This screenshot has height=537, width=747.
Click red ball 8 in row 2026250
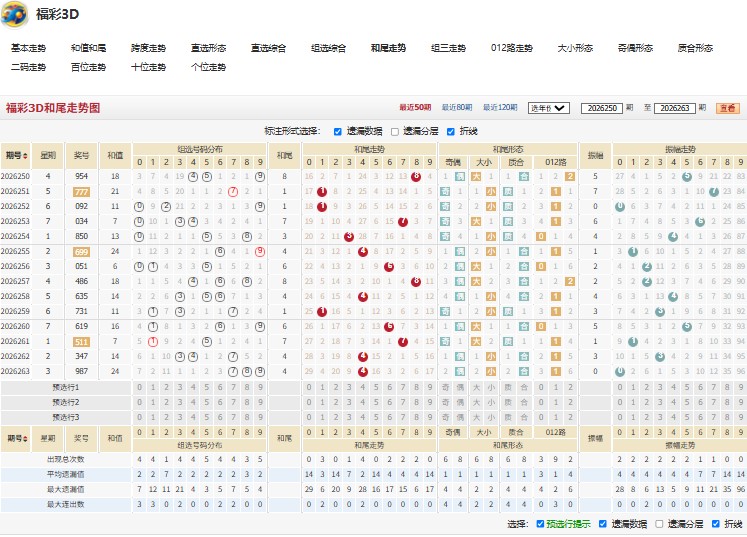point(416,177)
